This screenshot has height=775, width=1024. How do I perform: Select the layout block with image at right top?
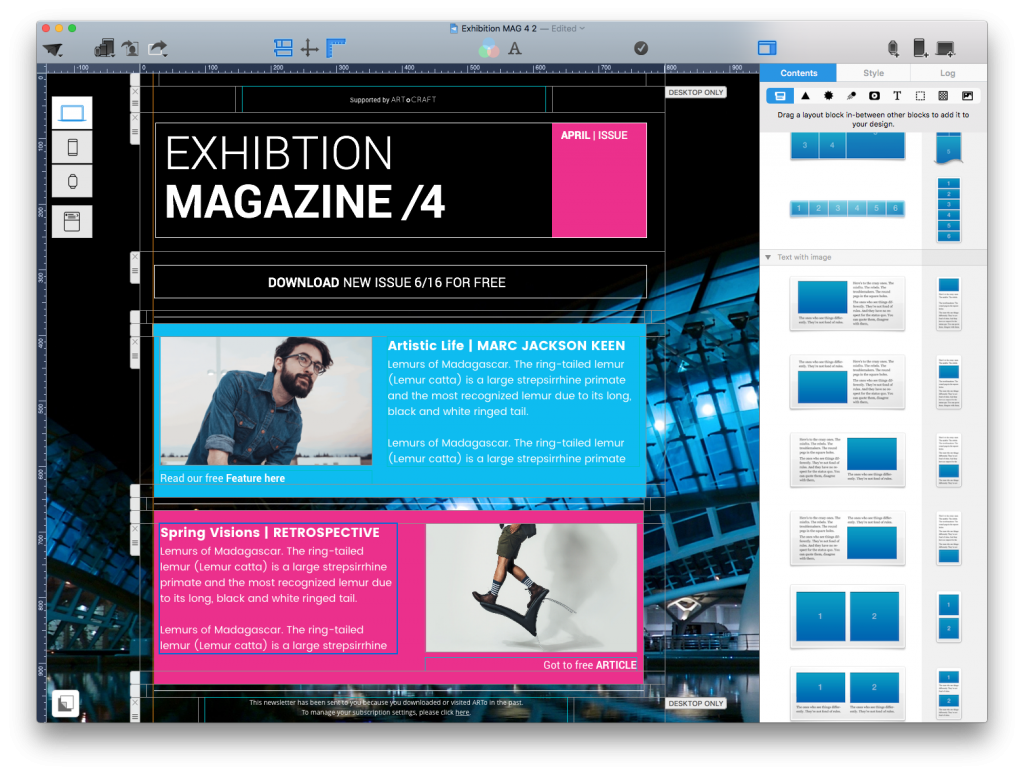[x=847, y=460]
